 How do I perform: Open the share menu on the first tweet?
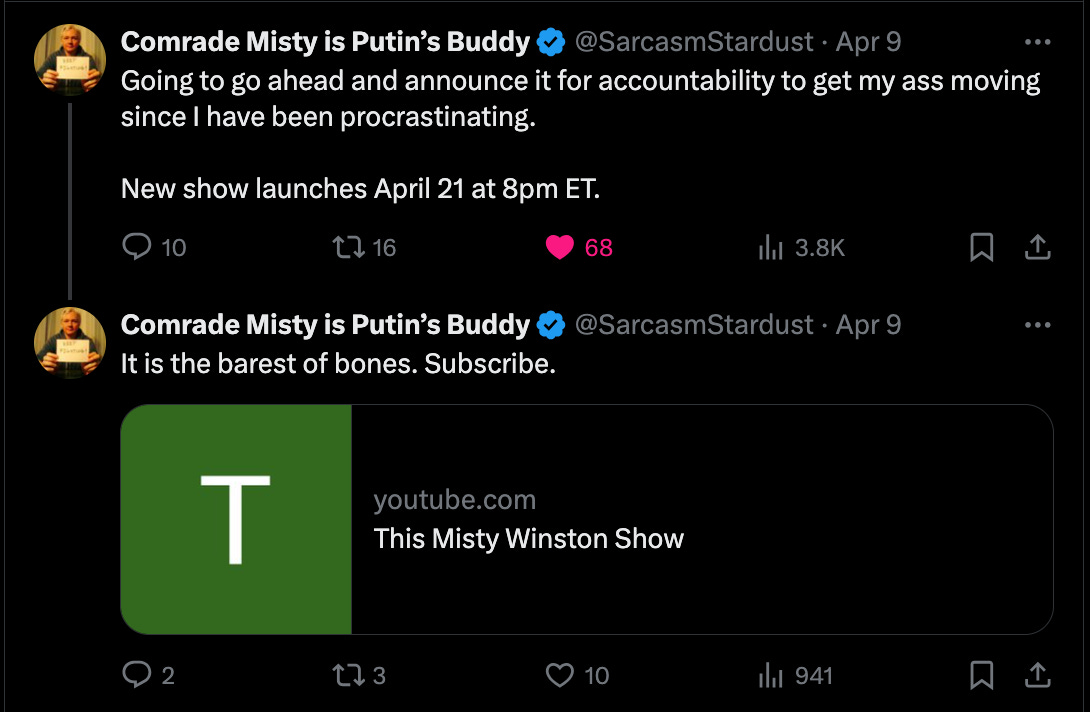click(1037, 247)
